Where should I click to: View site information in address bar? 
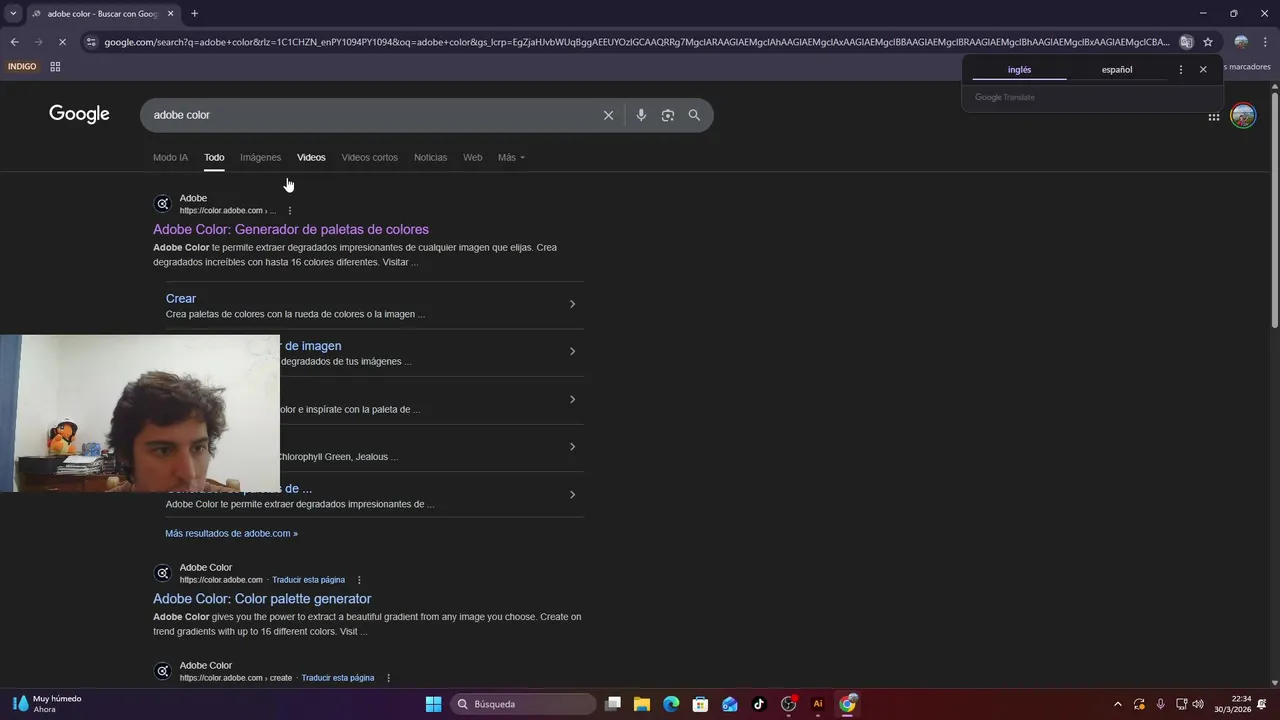coord(91,42)
